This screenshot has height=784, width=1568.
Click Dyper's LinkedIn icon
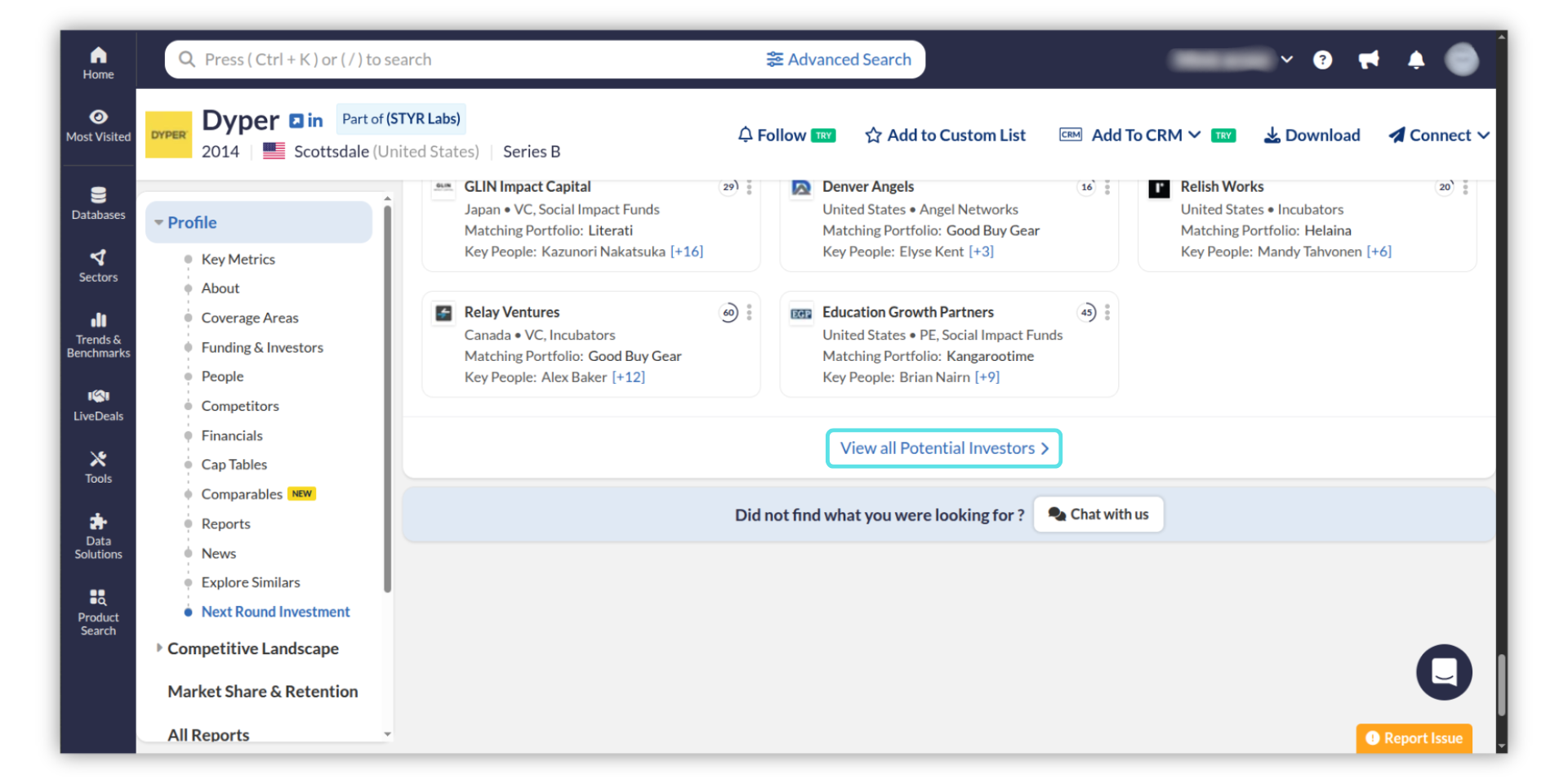point(315,121)
